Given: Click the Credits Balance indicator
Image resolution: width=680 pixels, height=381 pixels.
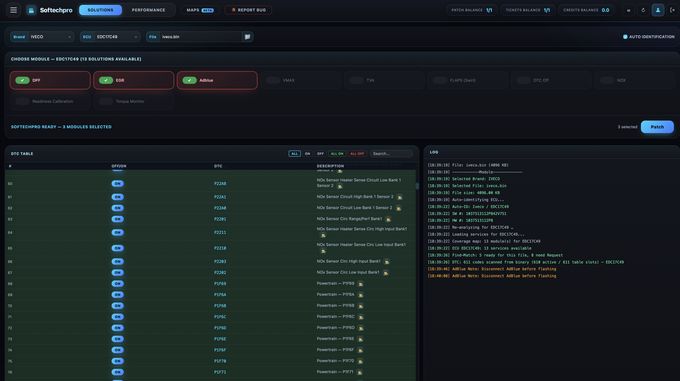Looking at the screenshot, I should (x=586, y=10).
